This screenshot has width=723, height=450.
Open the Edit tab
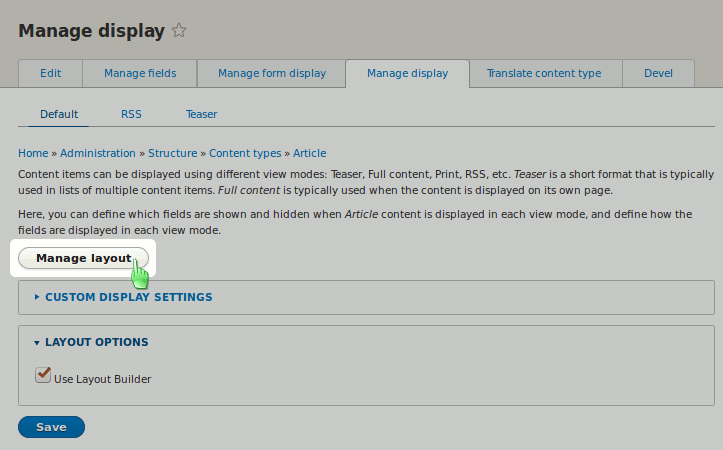(x=51, y=73)
